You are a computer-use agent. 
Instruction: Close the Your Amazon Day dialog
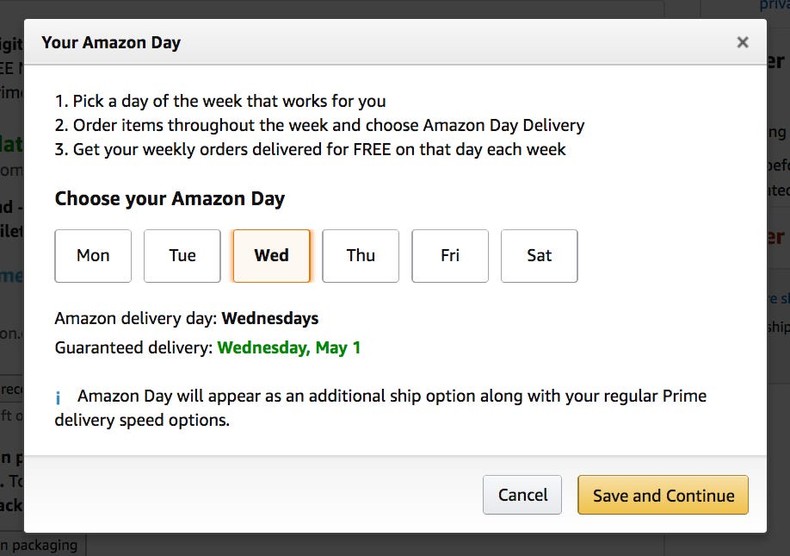click(742, 42)
